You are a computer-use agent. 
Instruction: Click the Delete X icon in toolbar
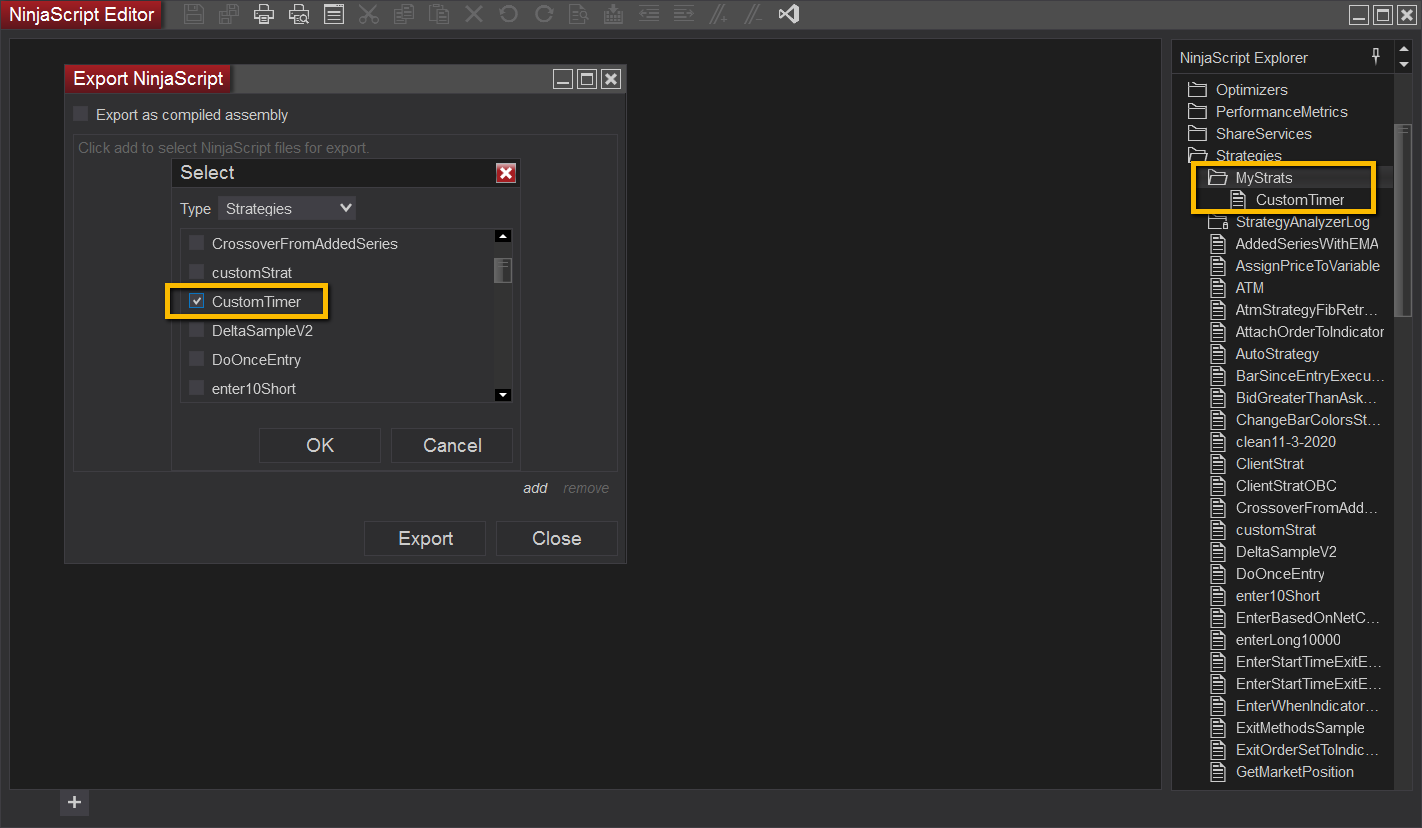[474, 15]
